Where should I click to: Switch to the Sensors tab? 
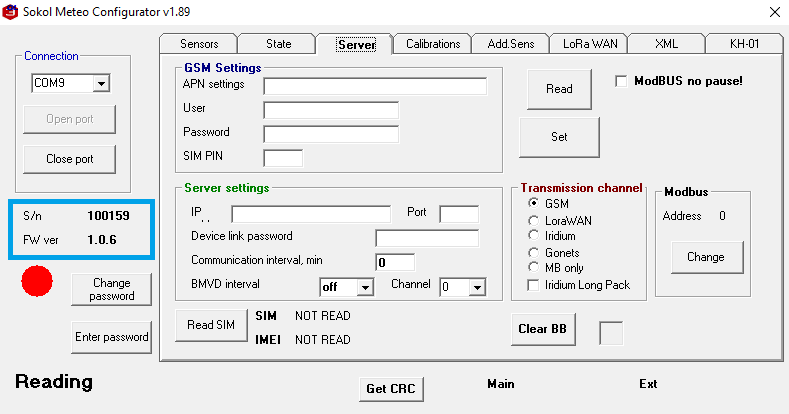(199, 44)
